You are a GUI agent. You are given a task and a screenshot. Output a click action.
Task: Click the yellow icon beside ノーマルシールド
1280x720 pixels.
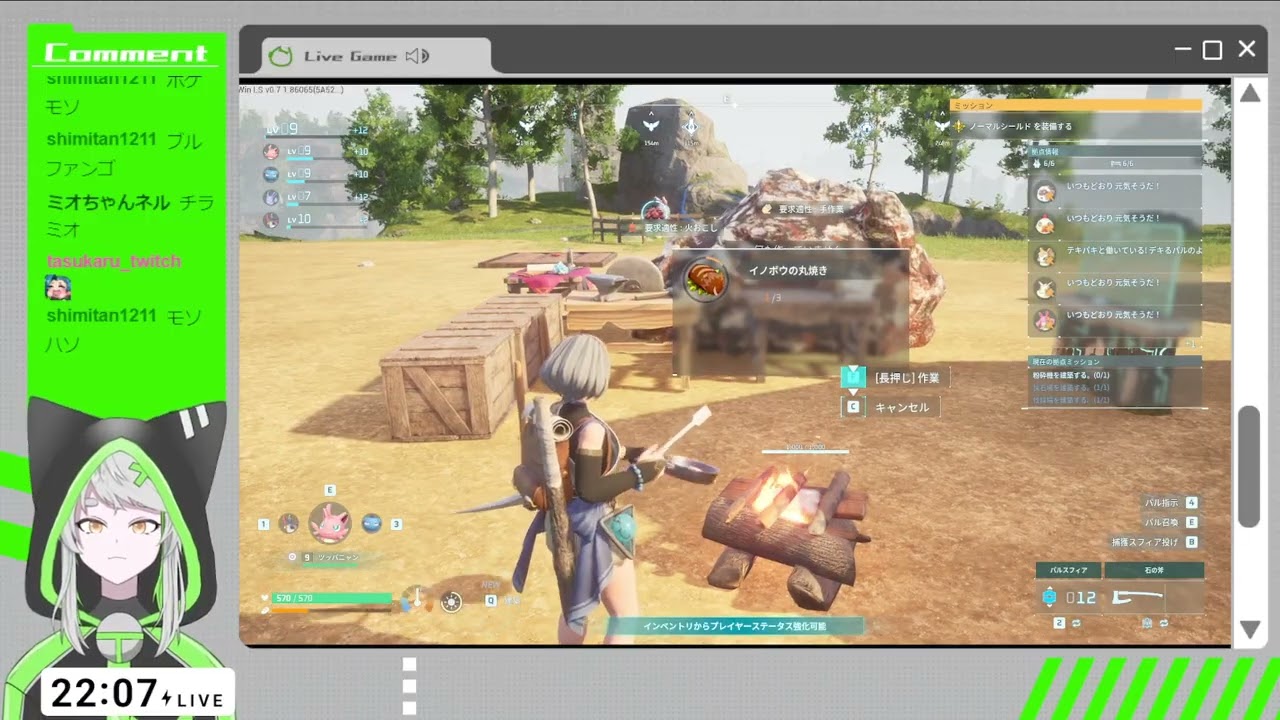(958, 127)
